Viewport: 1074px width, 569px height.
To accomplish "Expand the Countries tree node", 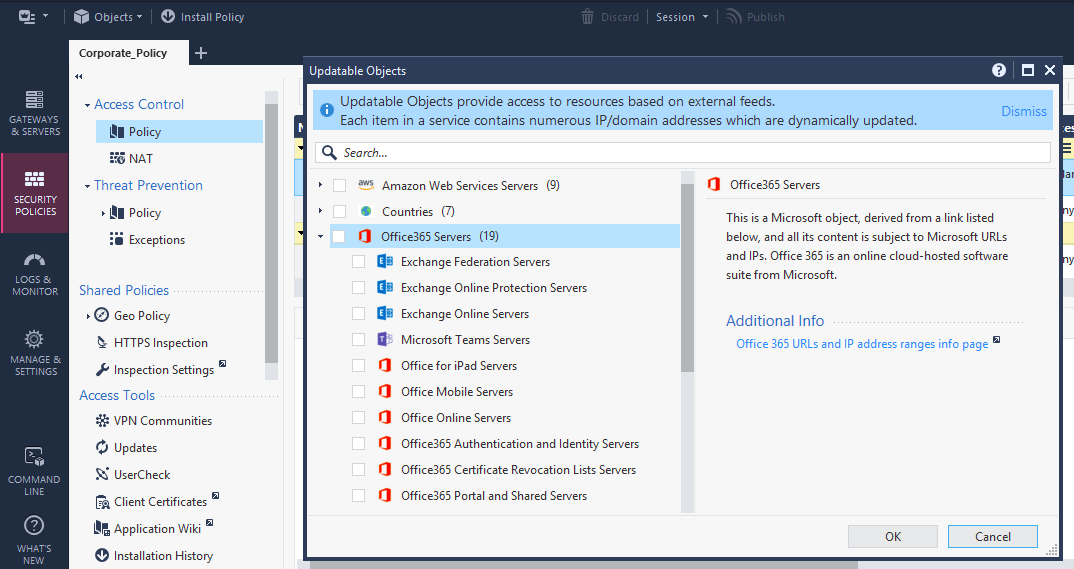I will 320,212.
